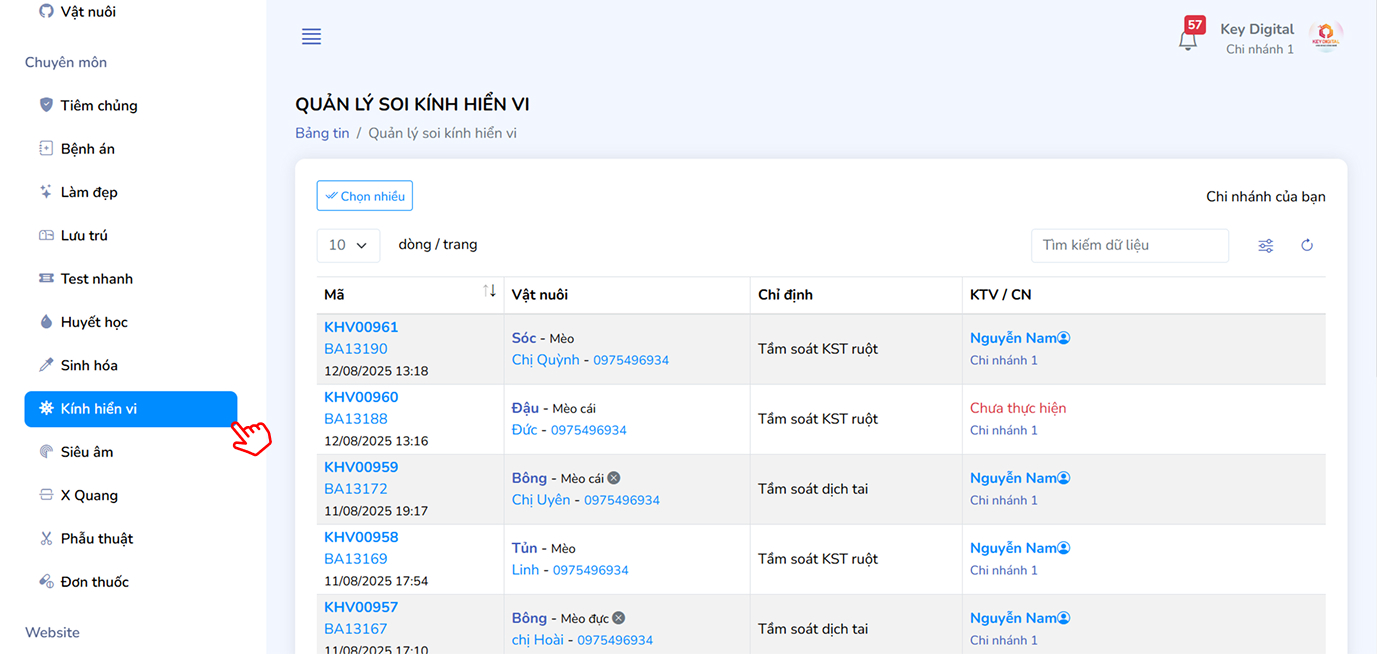This screenshot has height=654, width=1377.
Task: Click the Bảng tin breadcrumb link
Action: pos(322,133)
